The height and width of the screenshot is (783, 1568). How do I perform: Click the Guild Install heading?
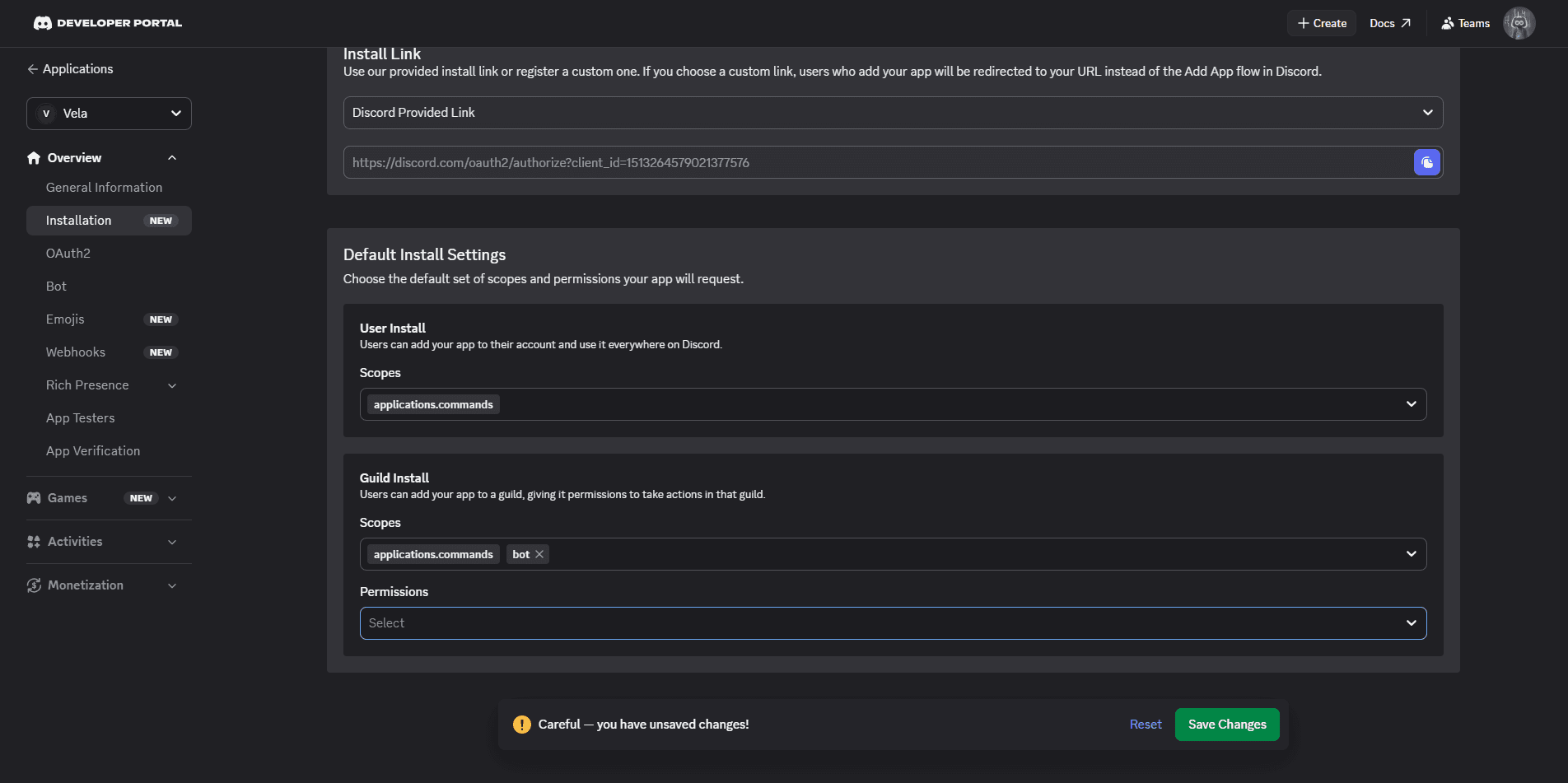[x=394, y=478]
